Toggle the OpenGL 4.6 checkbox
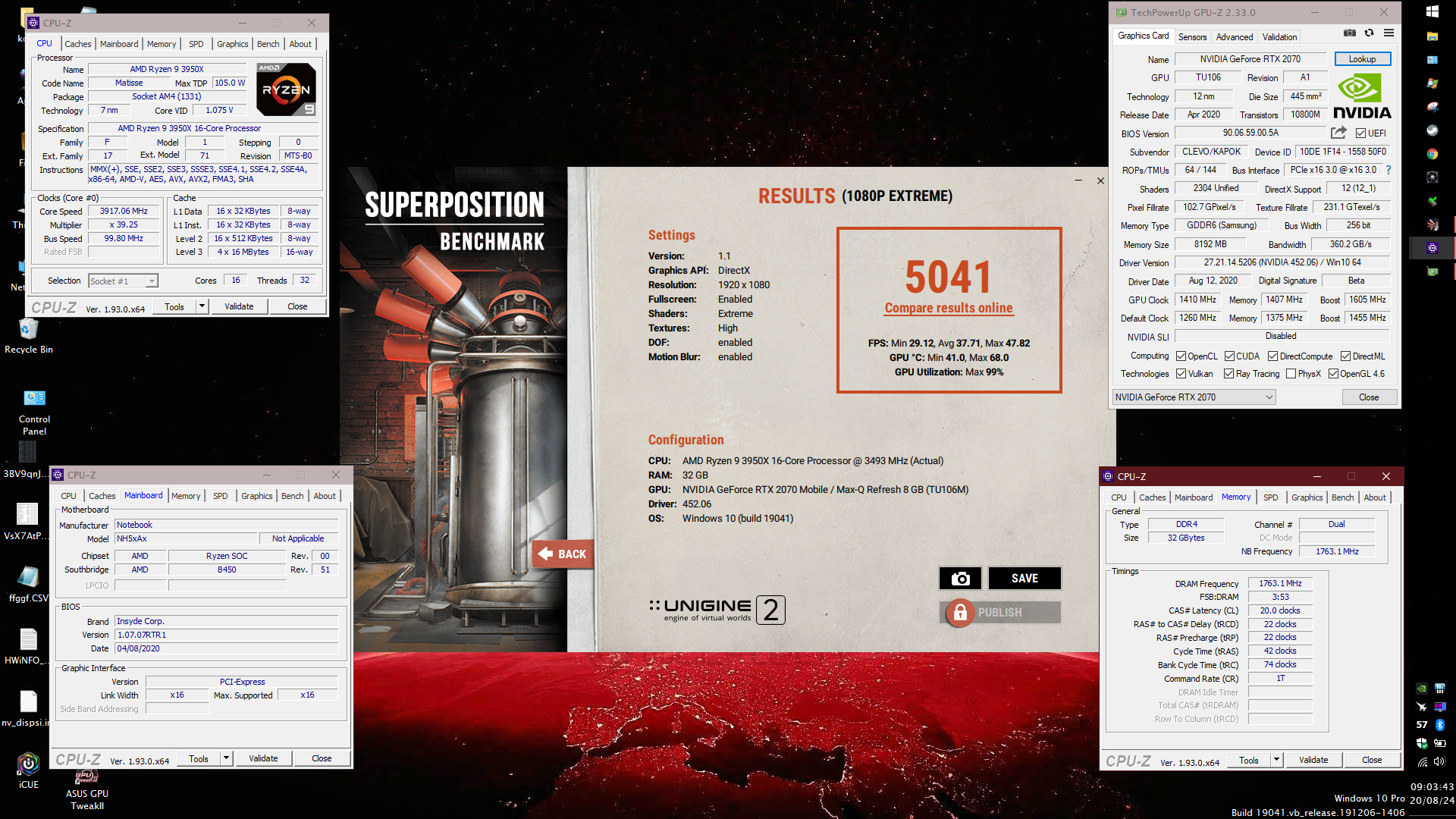 [x=1333, y=374]
